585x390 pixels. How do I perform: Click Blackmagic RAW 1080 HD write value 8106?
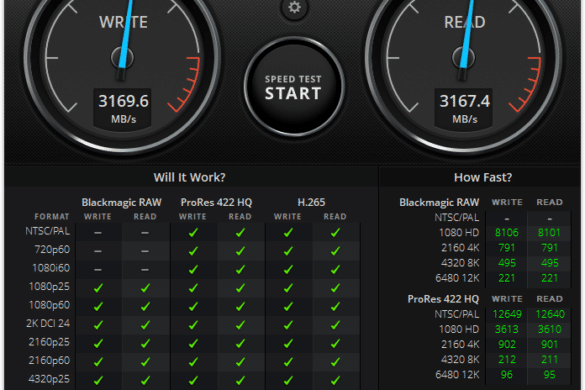click(507, 233)
